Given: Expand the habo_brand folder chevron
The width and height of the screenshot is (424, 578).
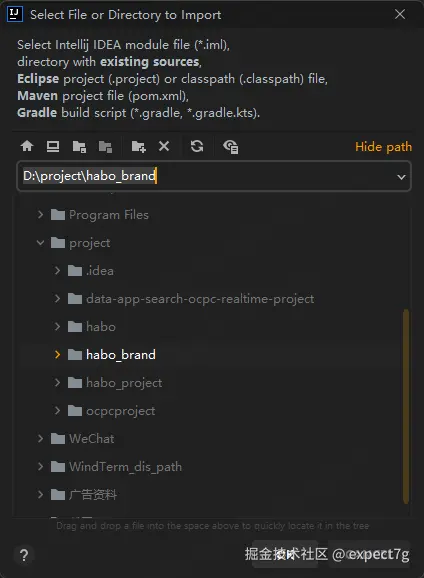Looking at the screenshot, I should coord(58,355).
